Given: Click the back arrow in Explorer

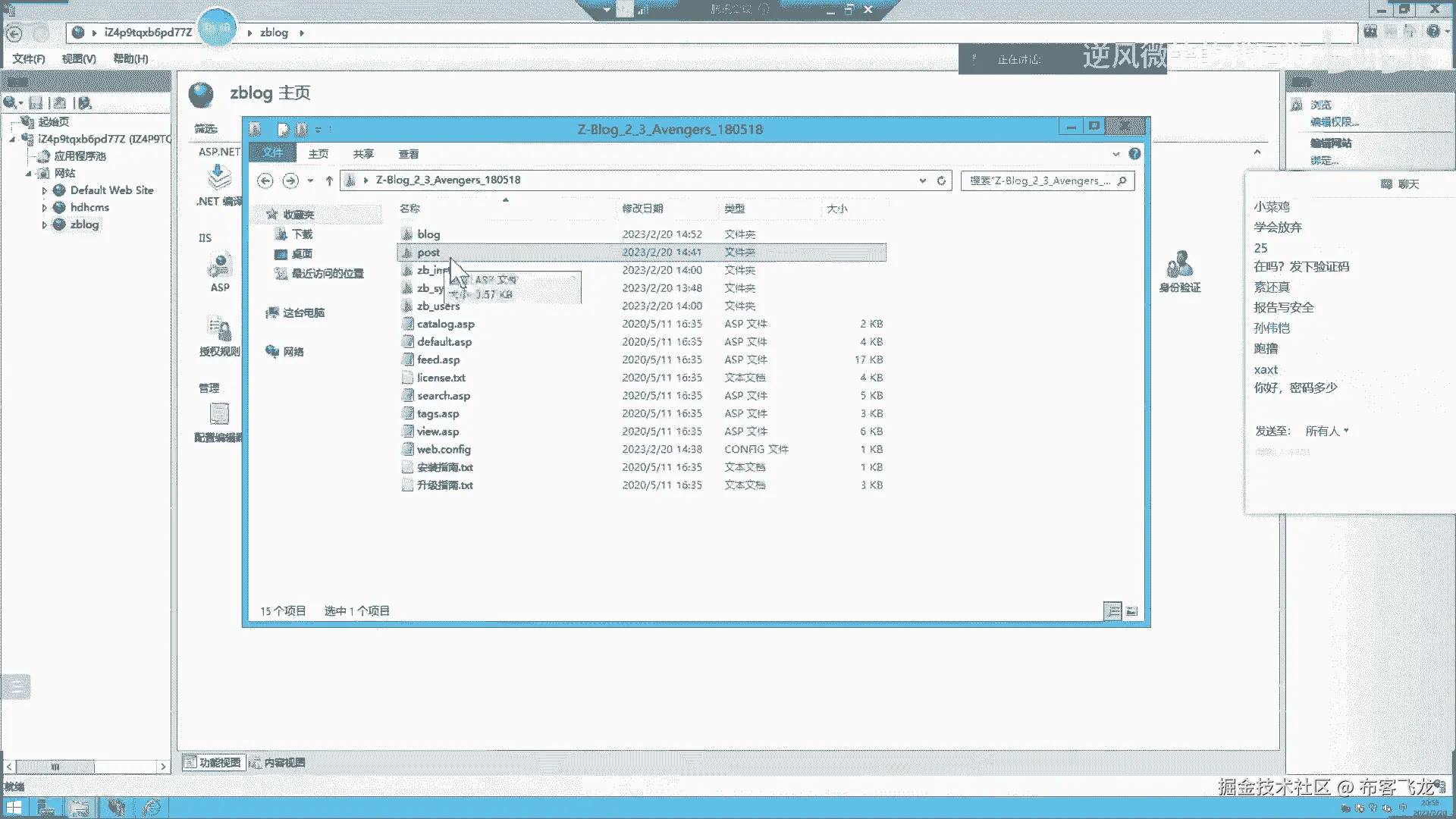Looking at the screenshot, I should coord(265,180).
